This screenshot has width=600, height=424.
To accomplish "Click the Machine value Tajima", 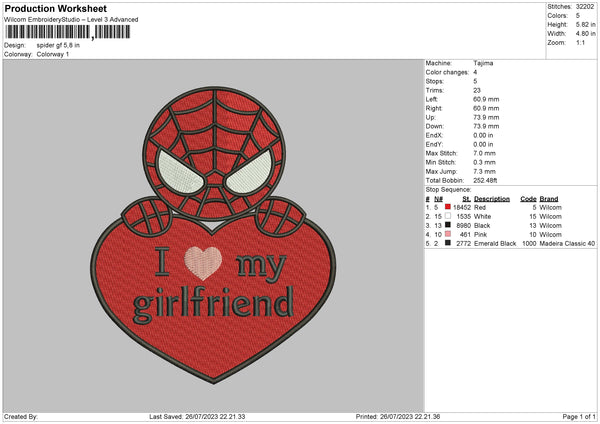I will 483,63.
